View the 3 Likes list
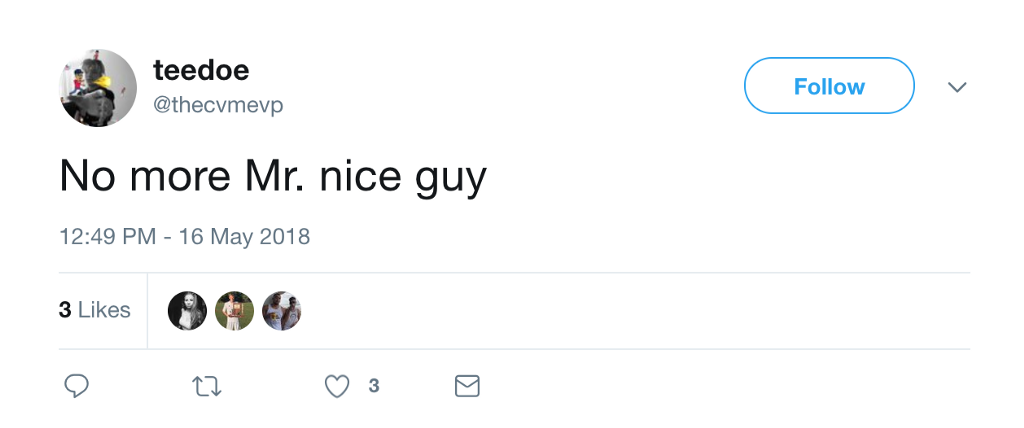Screen dimensions: 1024x428 coord(95,310)
